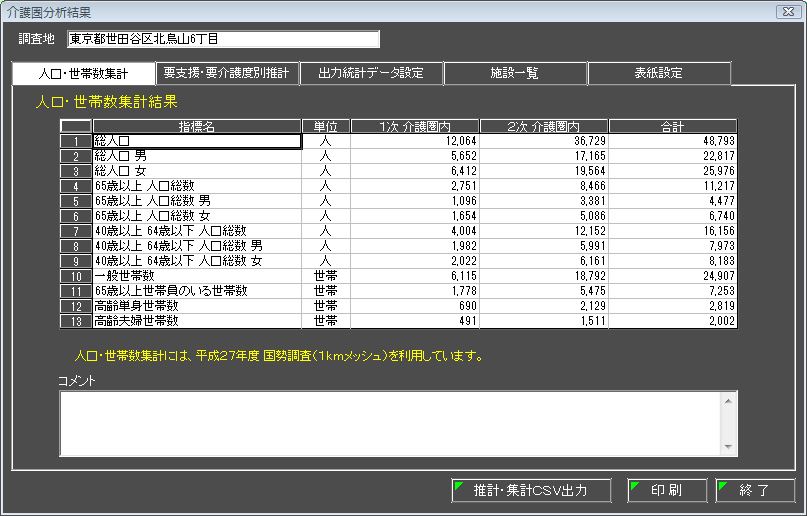Open the 表紙設定 tab
The image size is (807, 516).
pyautogui.click(x=658, y=73)
